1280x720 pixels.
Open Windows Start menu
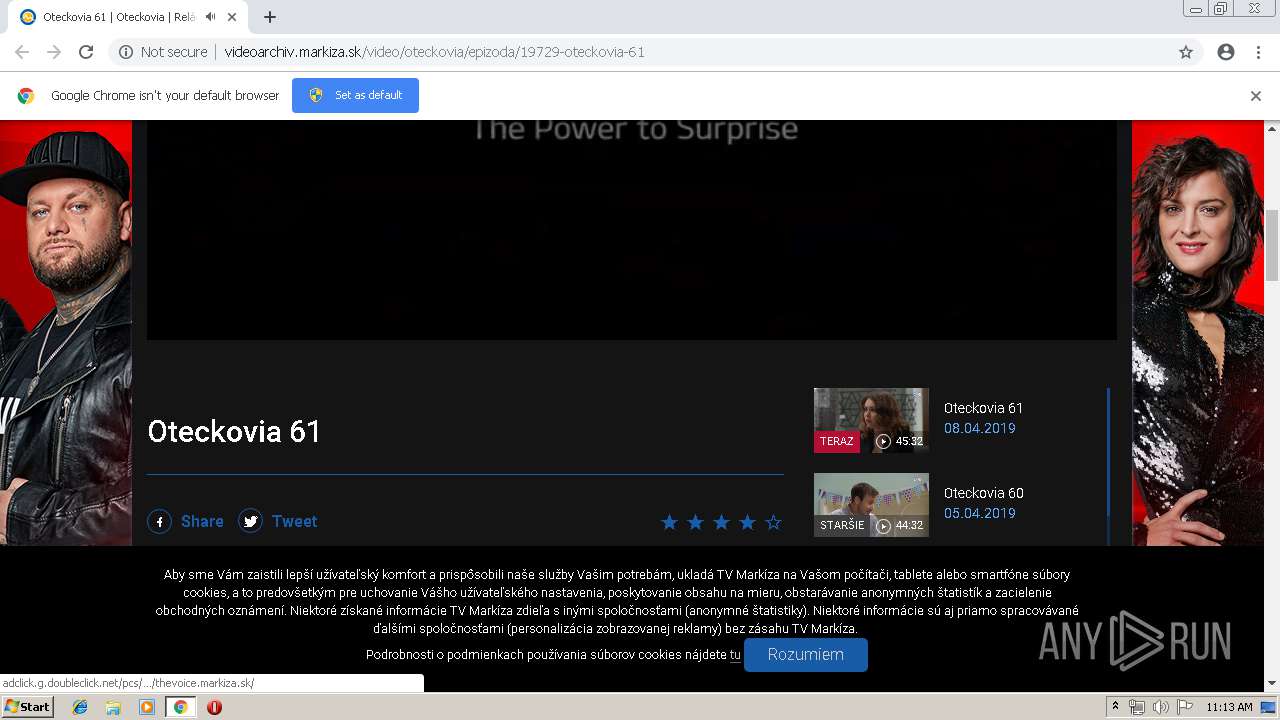(x=28, y=707)
